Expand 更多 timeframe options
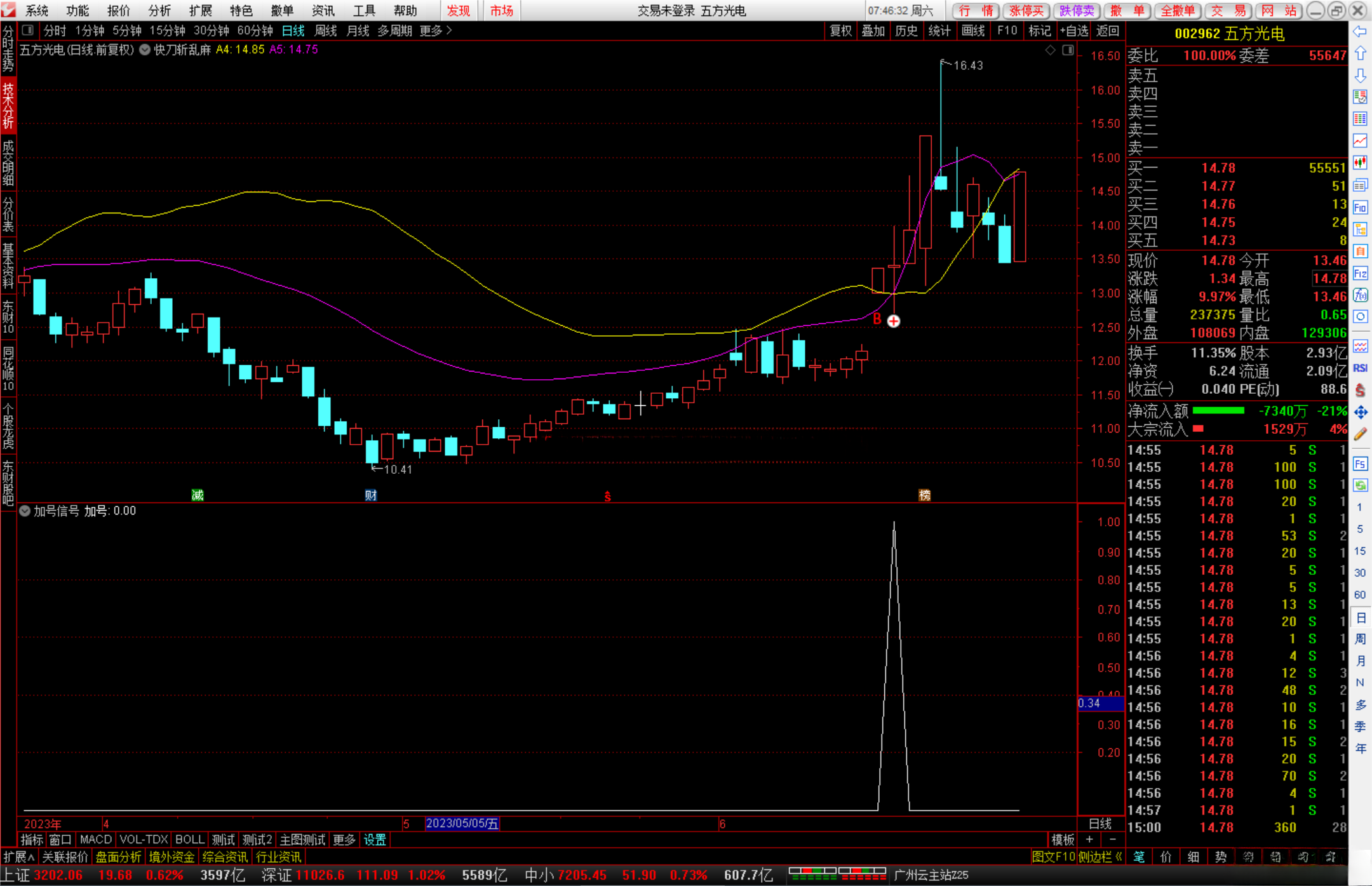Screen dimensions: 1372x886 436,30
